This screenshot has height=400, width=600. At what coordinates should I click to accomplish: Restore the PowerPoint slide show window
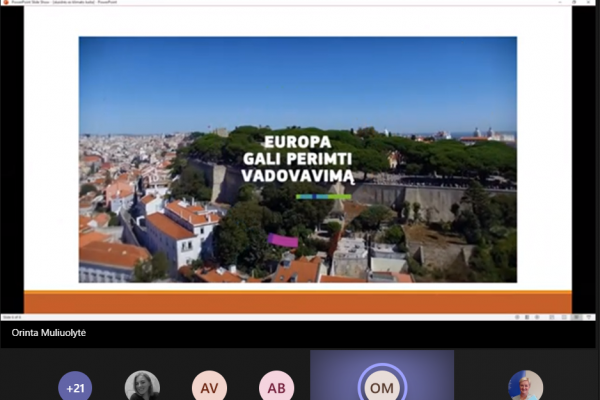(x=574, y=2)
